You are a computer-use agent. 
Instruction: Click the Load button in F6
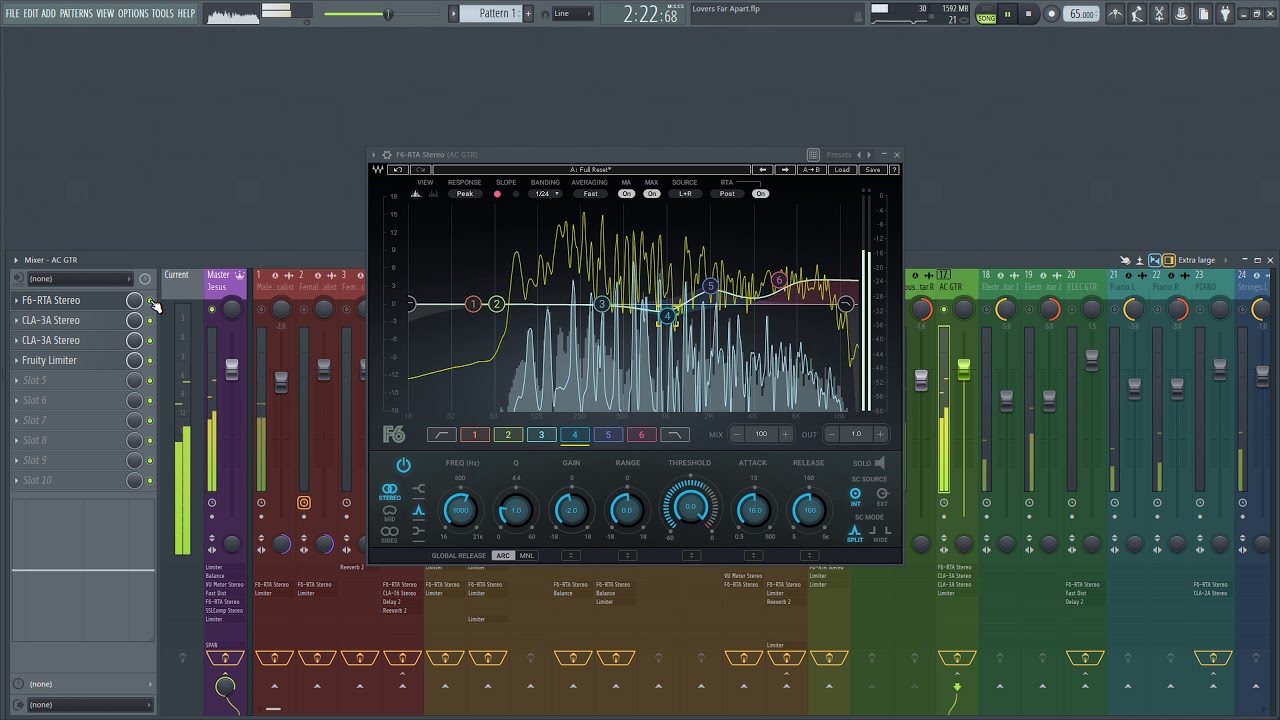[842, 170]
